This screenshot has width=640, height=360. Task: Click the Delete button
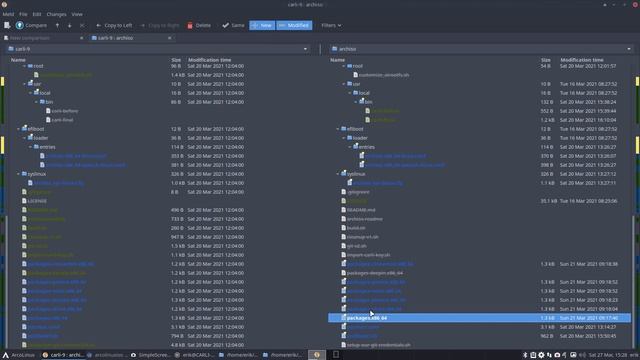coord(199,25)
